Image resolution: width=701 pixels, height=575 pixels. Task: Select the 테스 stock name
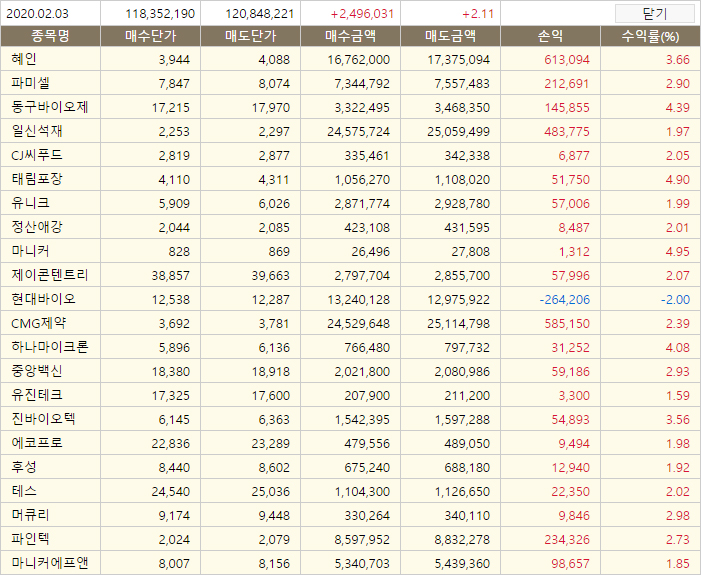pos(24,491)
